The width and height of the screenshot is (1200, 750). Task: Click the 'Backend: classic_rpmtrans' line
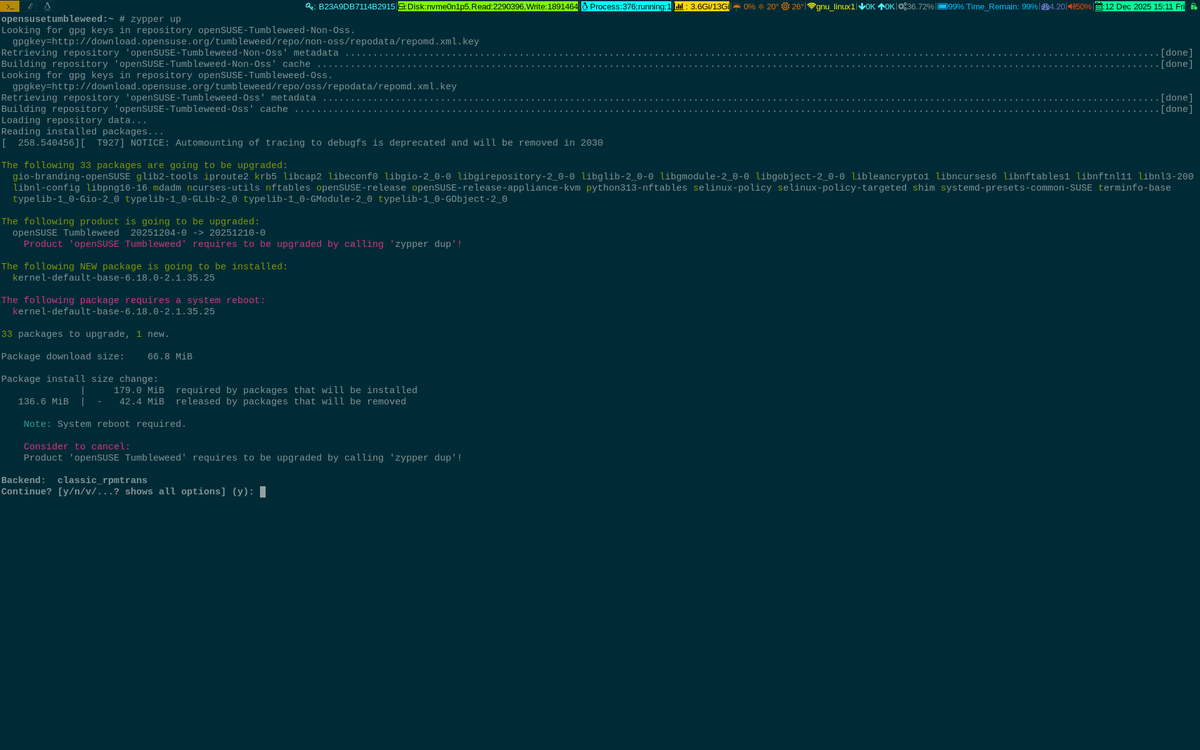click(74, 481)
